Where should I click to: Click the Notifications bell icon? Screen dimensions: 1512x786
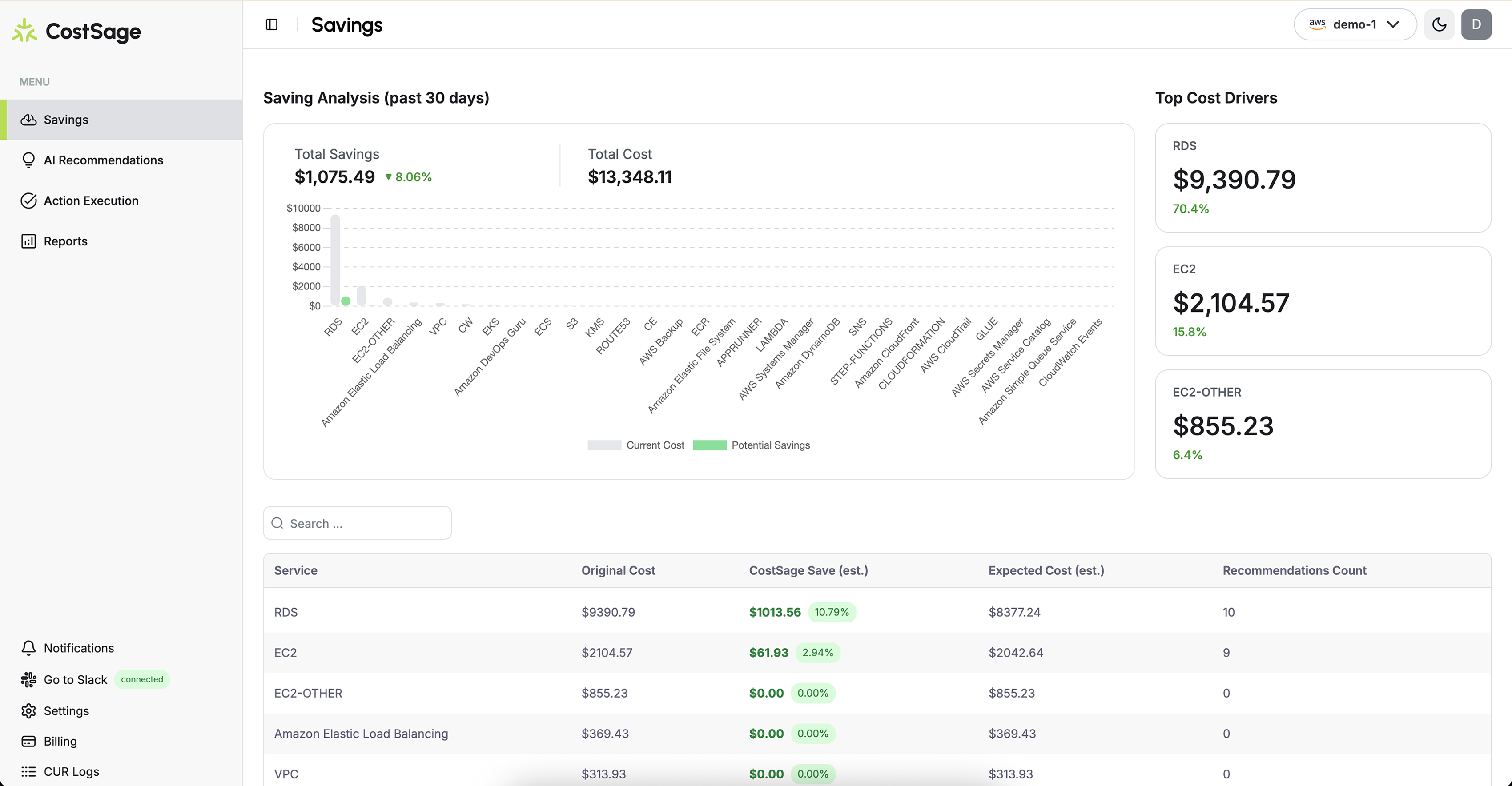[x=28, y=648]
